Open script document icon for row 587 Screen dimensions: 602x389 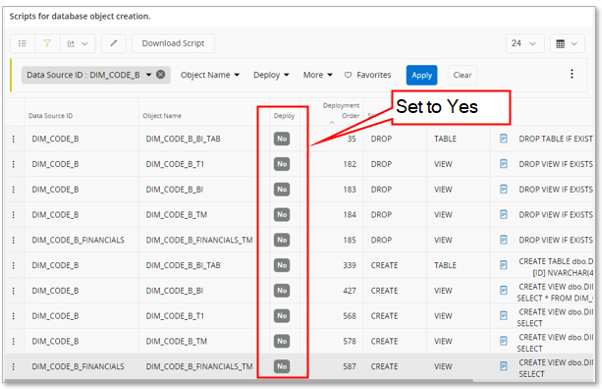pos(503,366)
